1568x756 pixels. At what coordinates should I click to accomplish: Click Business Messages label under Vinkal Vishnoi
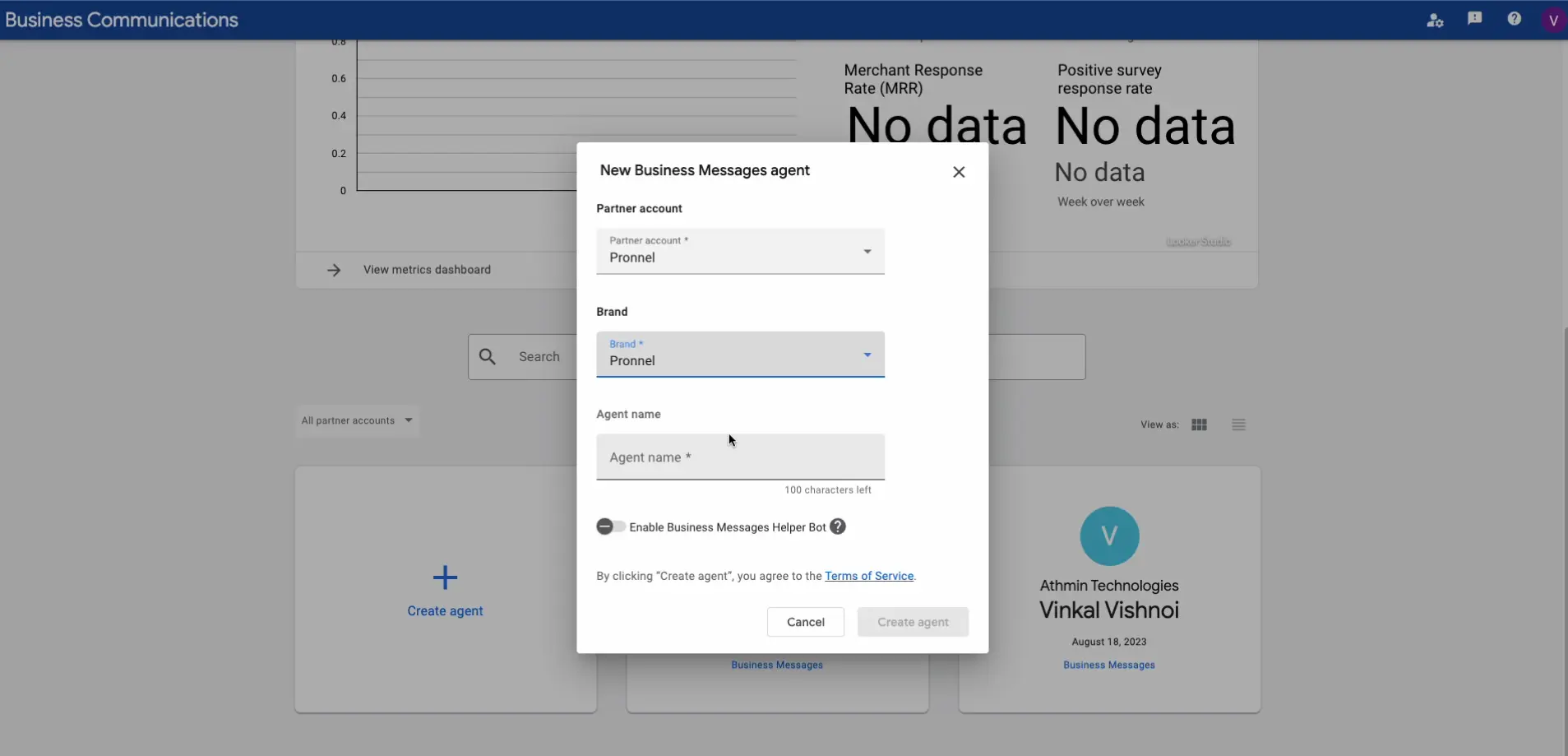point(1108,665)
